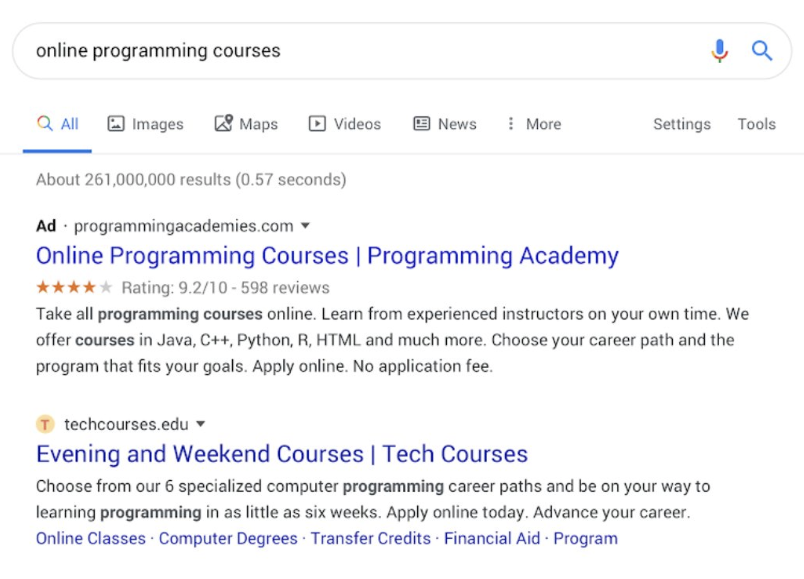Image resolution: width=804 pixels, height=579 pixels.
Task: Click the techcourses.edu favicon T icon
Action: point(45,424)
